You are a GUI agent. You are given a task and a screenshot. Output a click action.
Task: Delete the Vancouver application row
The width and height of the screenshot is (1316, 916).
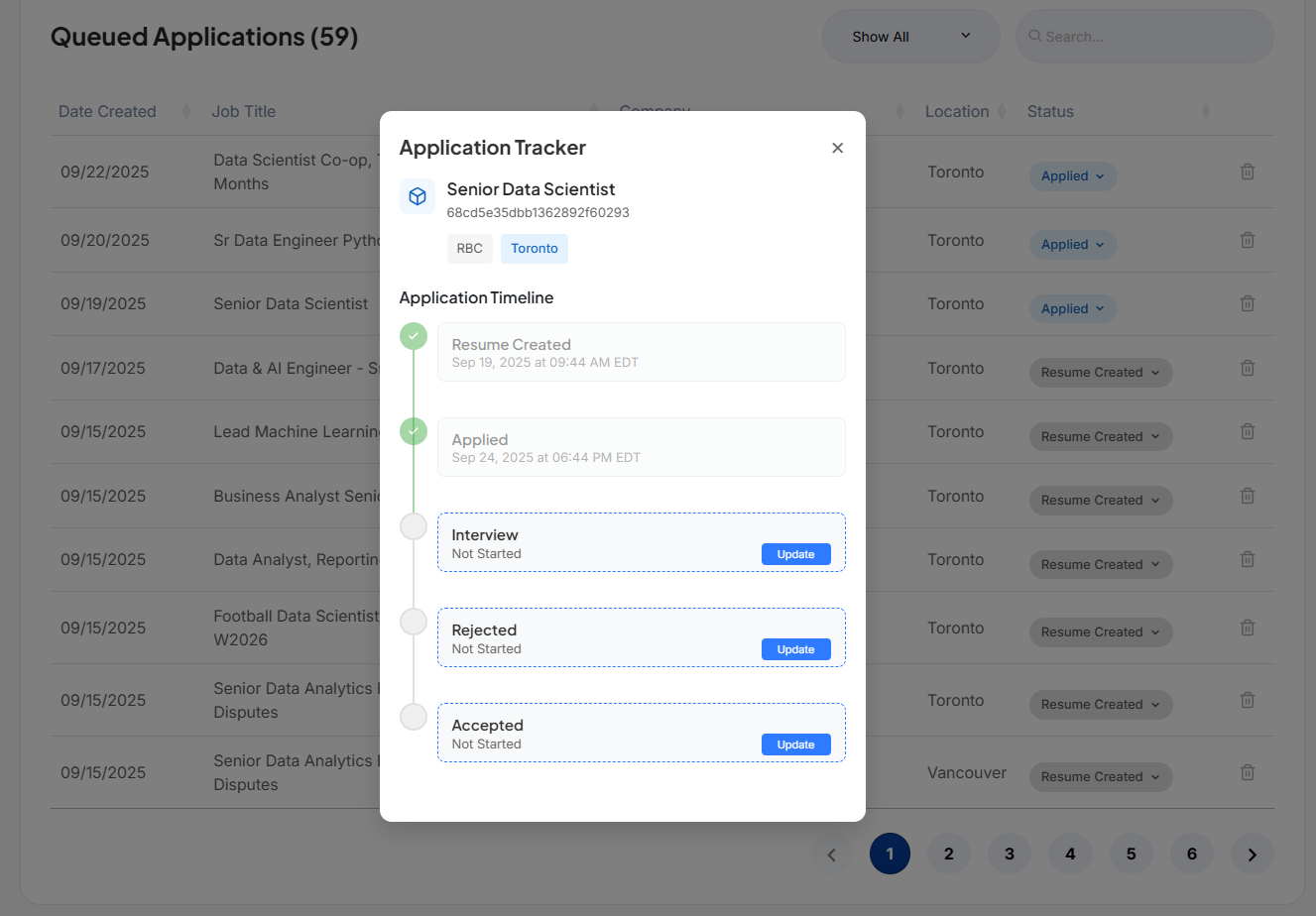click(x=1248, y=772)
